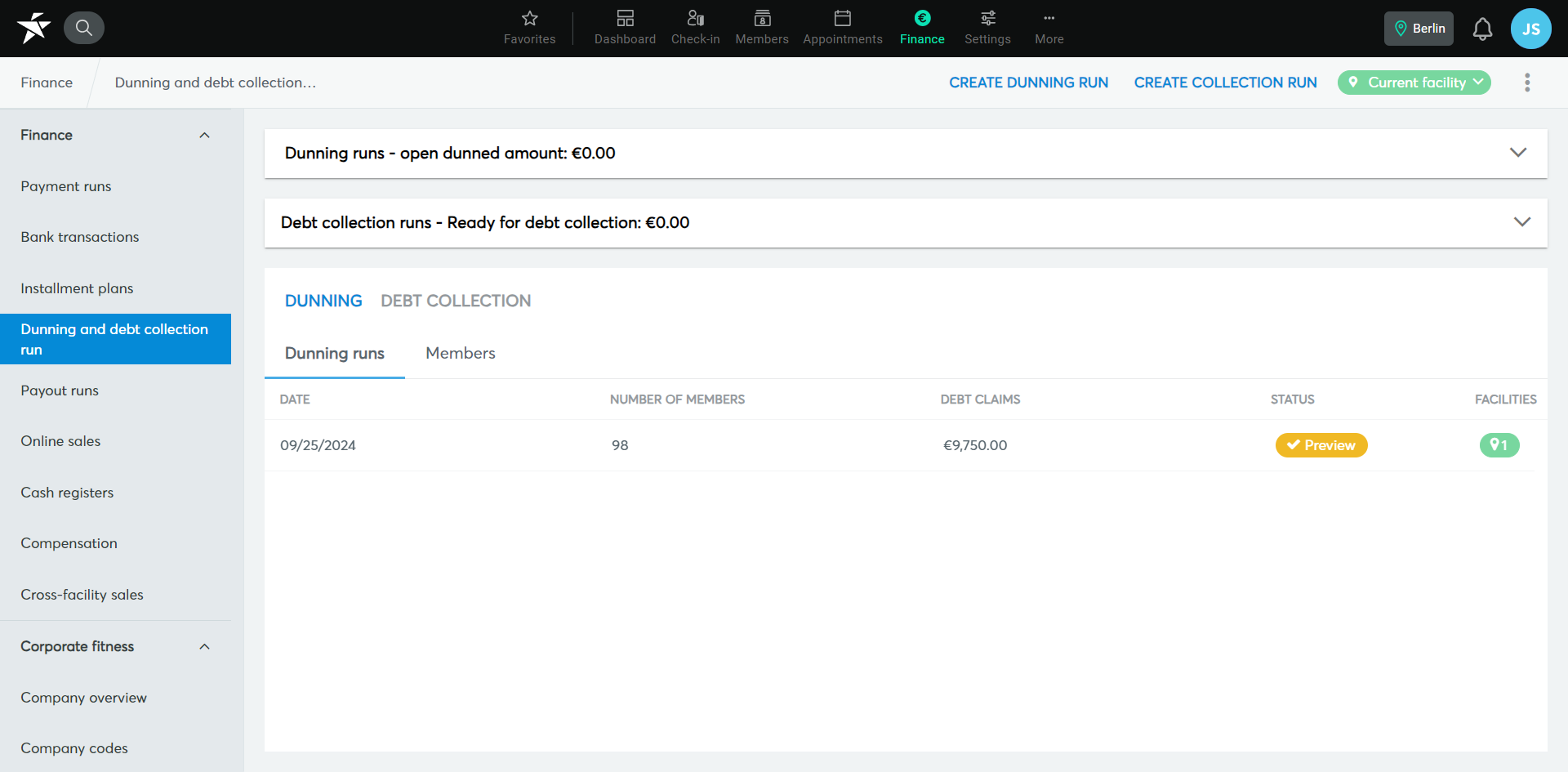The image size is (1568, 772).
Task: Click DEBT CLAIMS column header
Action: [x=980, y=399]
